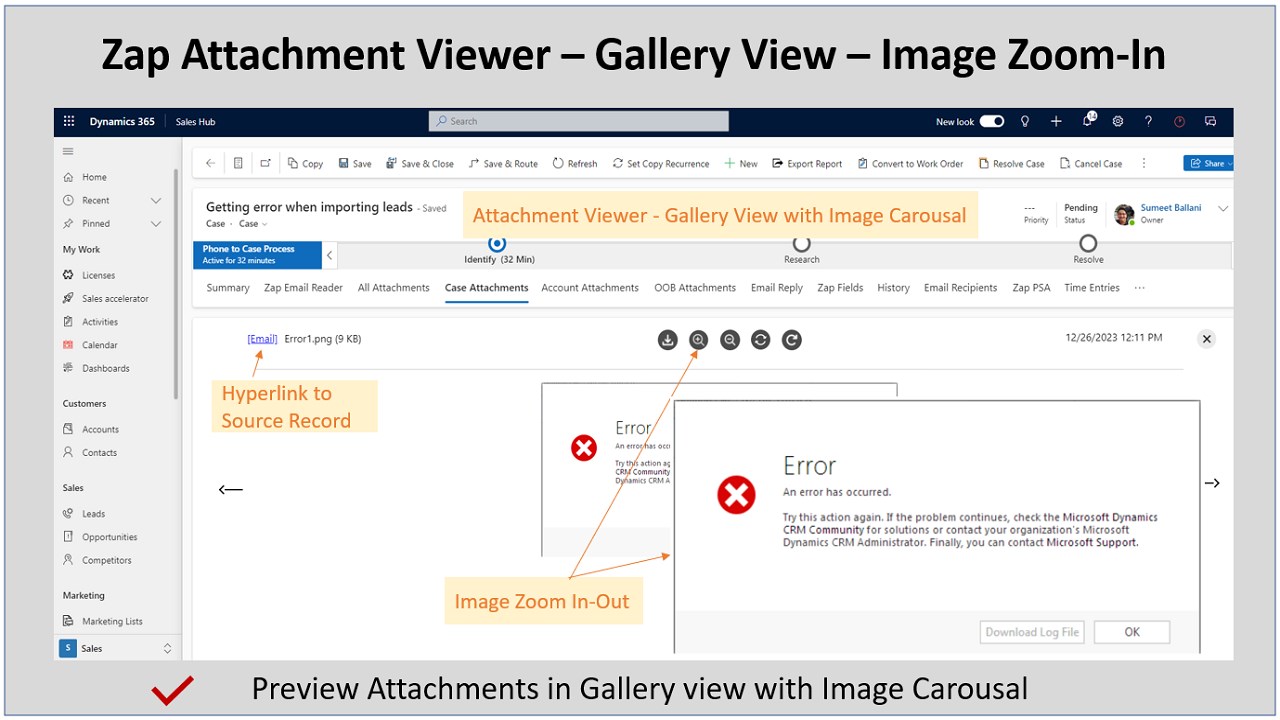
Task: Click the New command
Action: [741, 163]
